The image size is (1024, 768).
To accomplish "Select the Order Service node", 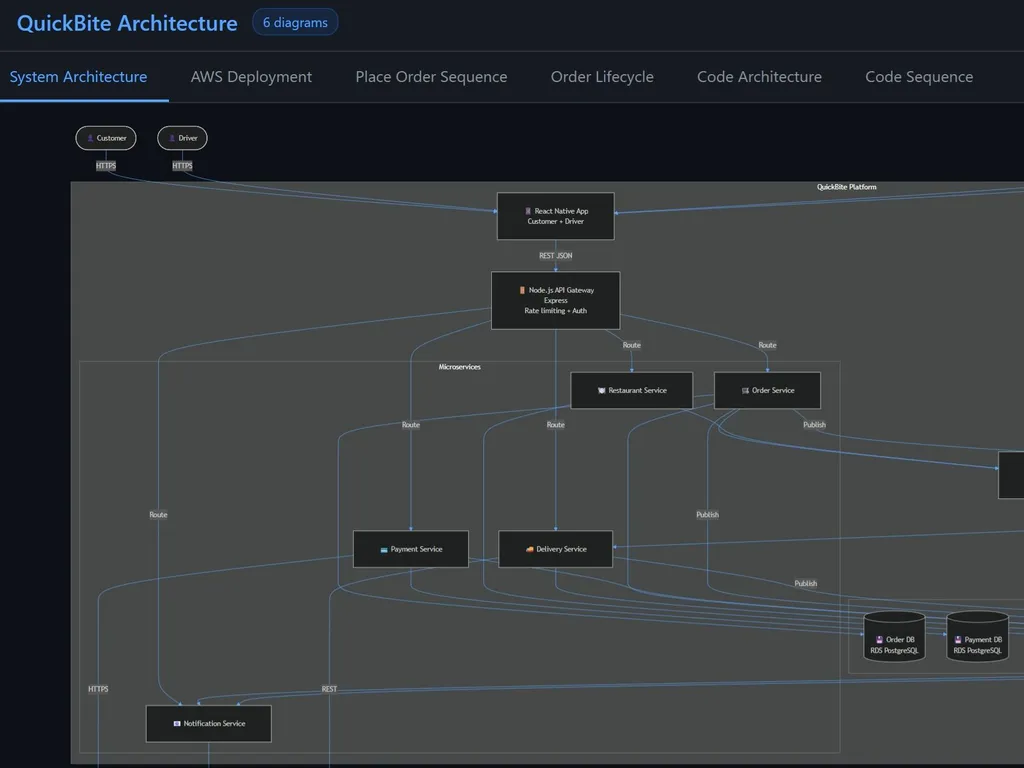I will click(x=767, y=391).
